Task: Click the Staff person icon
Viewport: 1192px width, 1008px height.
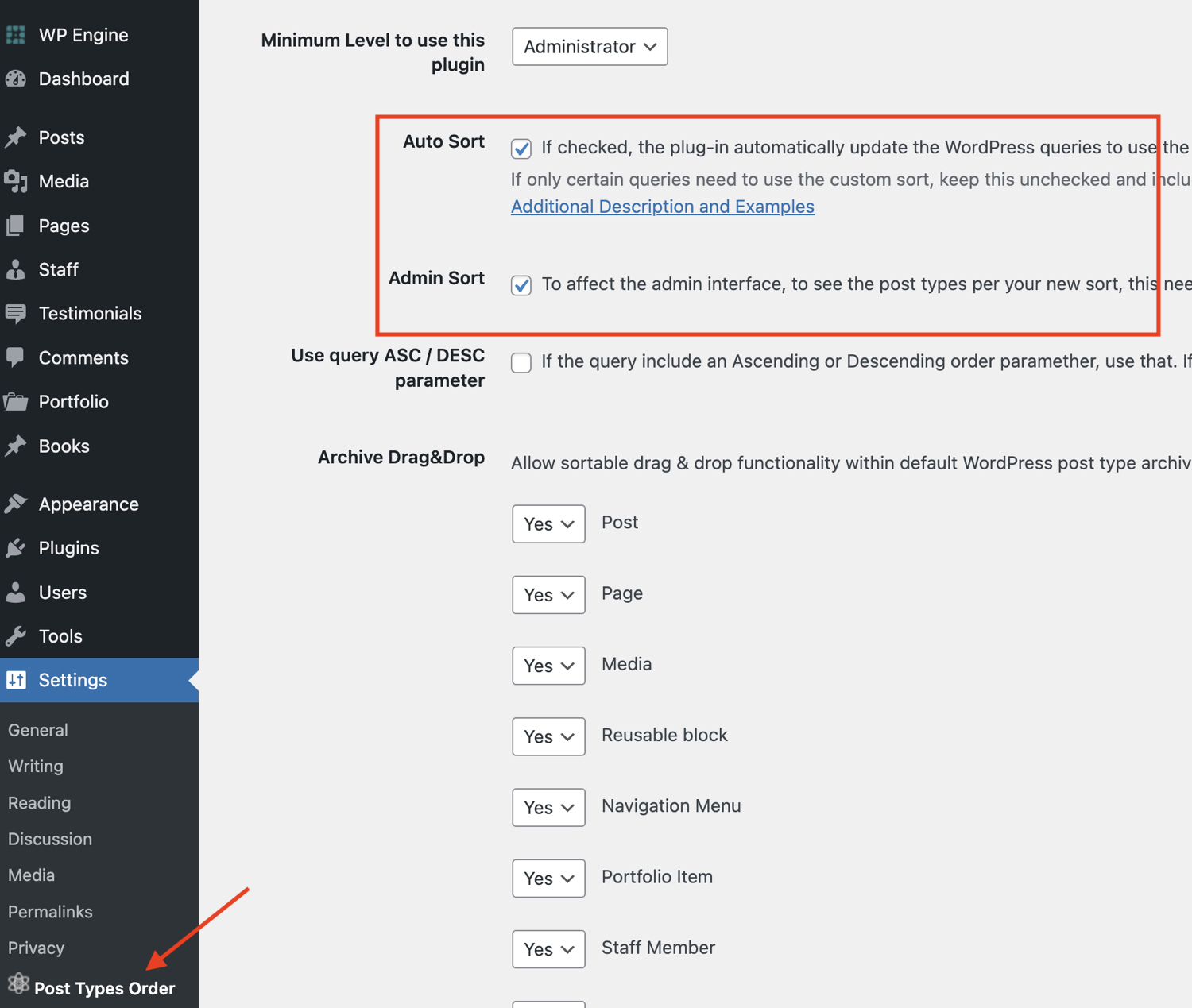Action: (16, 269)
